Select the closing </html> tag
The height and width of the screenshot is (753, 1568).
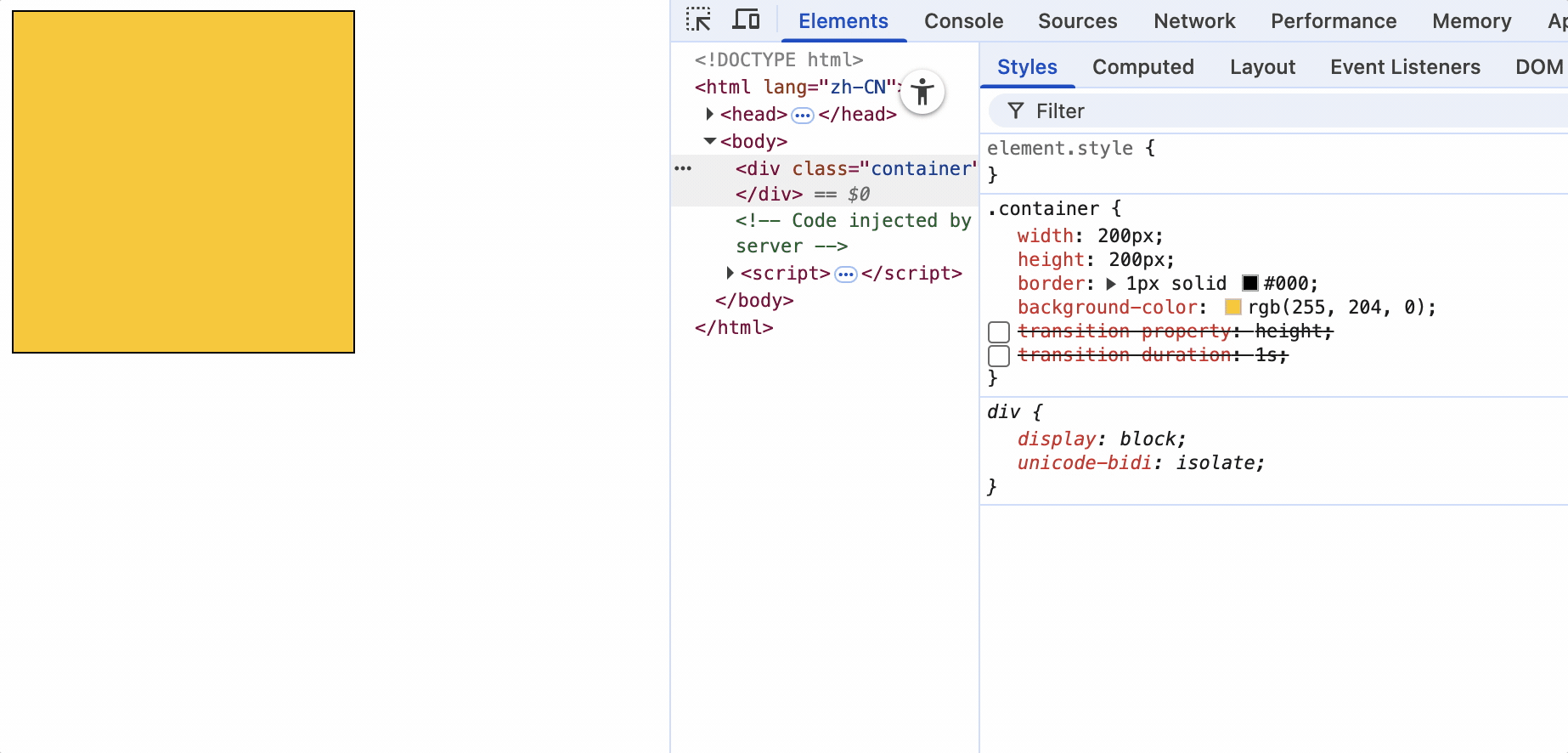point(734,328)
